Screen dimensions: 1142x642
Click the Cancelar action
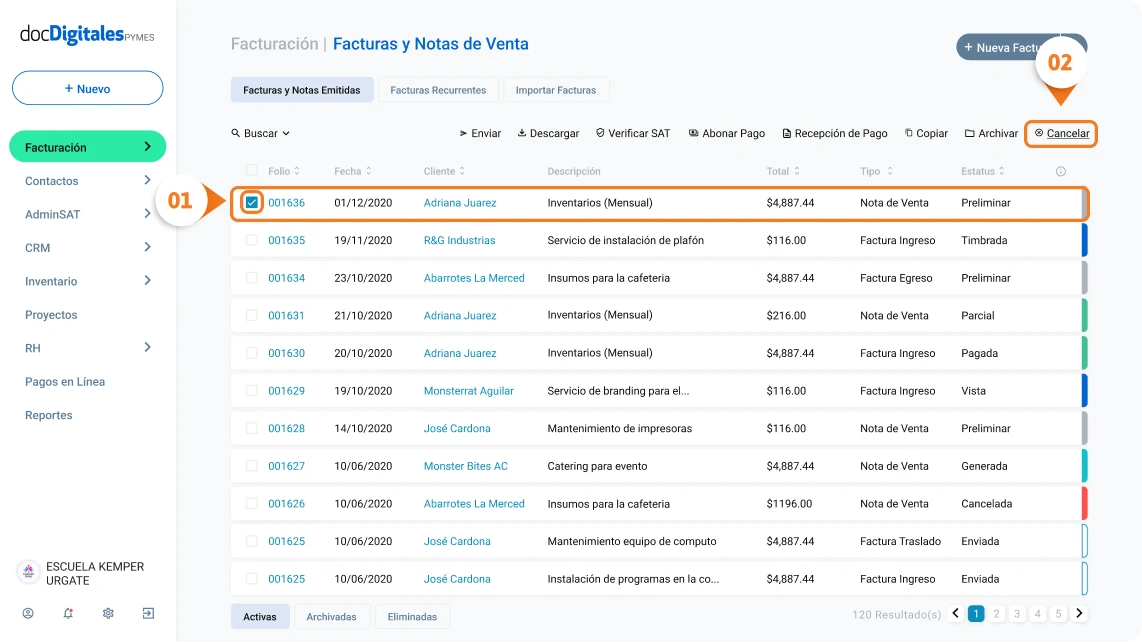coord(1062,133)
